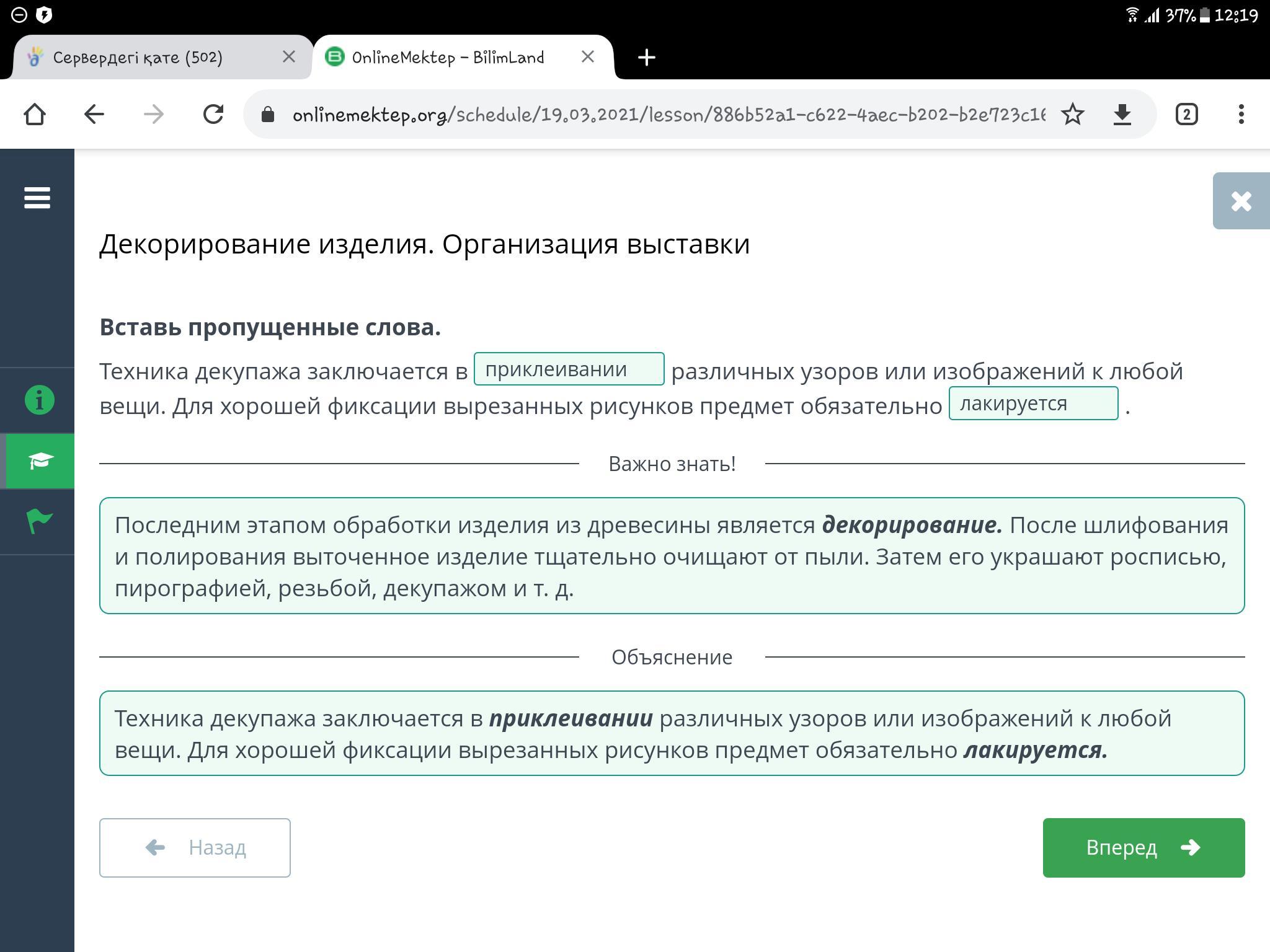Close the lesson with the X button

pos(1241,201)
